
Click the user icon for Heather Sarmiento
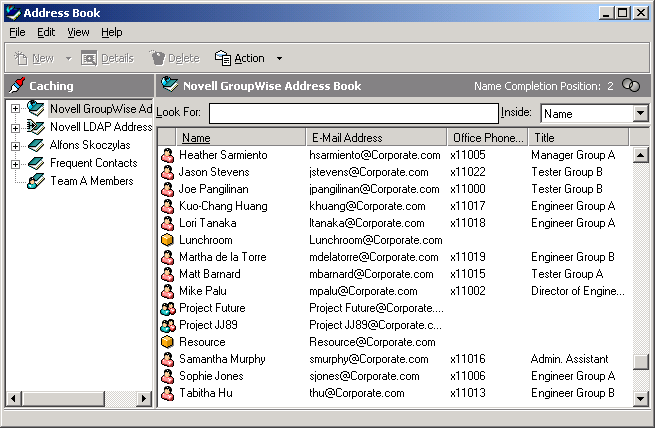tap(168, 155)
